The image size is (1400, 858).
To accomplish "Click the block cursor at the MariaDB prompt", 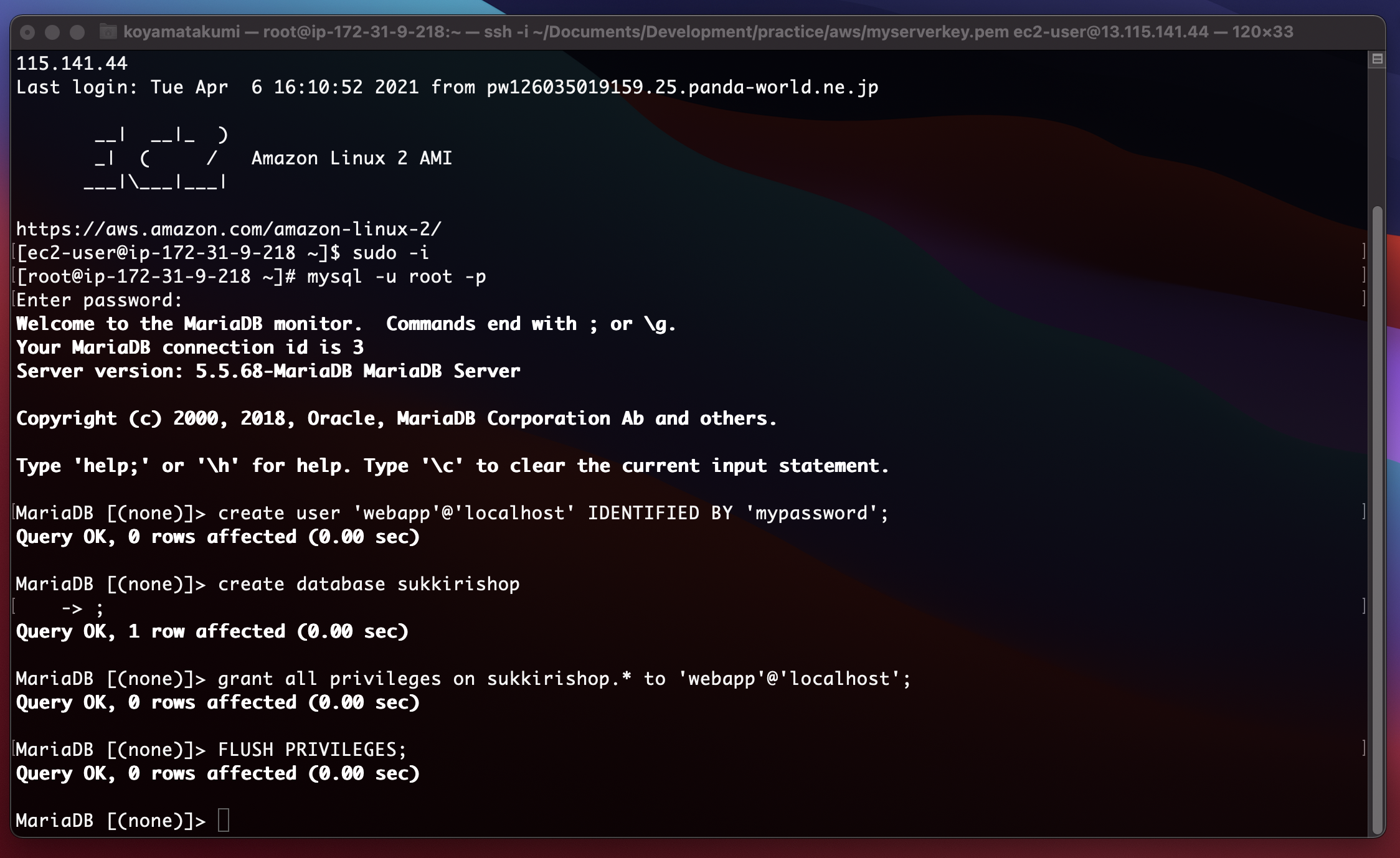I will click(224, 820).
